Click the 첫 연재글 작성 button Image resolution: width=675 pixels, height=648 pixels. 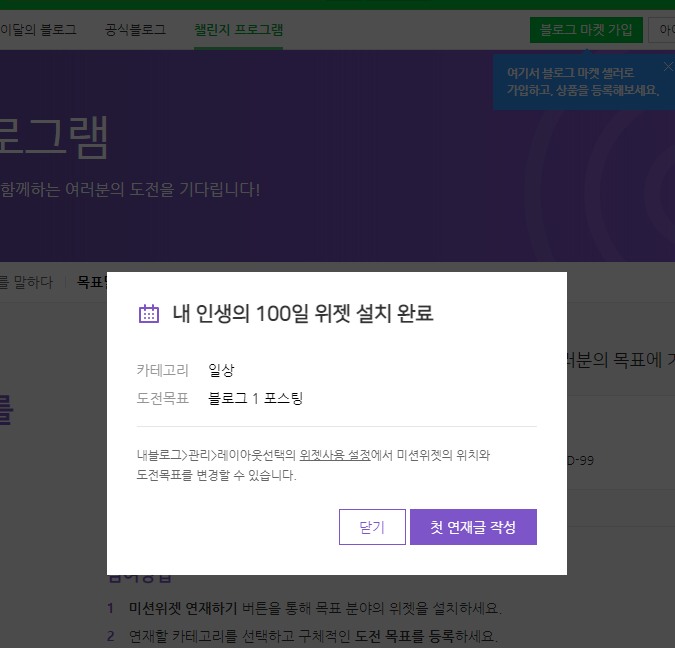pos(473,527)
